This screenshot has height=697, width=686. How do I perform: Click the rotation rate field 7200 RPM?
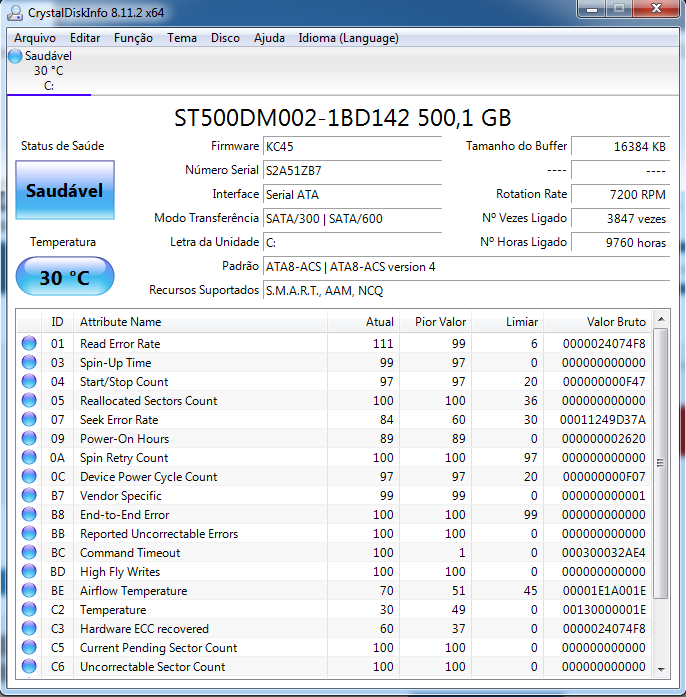pos(620,194)
